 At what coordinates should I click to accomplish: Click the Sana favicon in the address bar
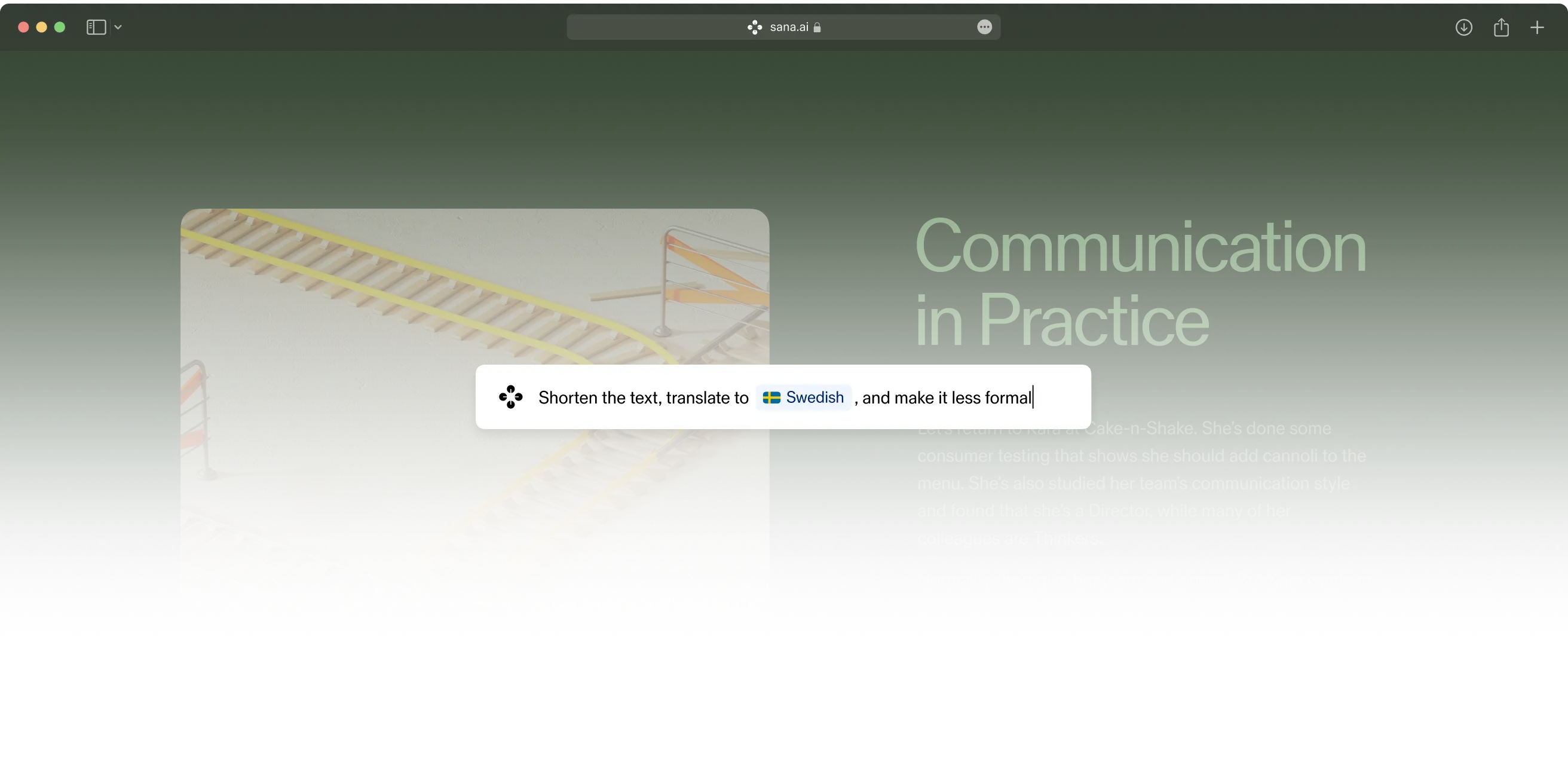click(754, 27)
